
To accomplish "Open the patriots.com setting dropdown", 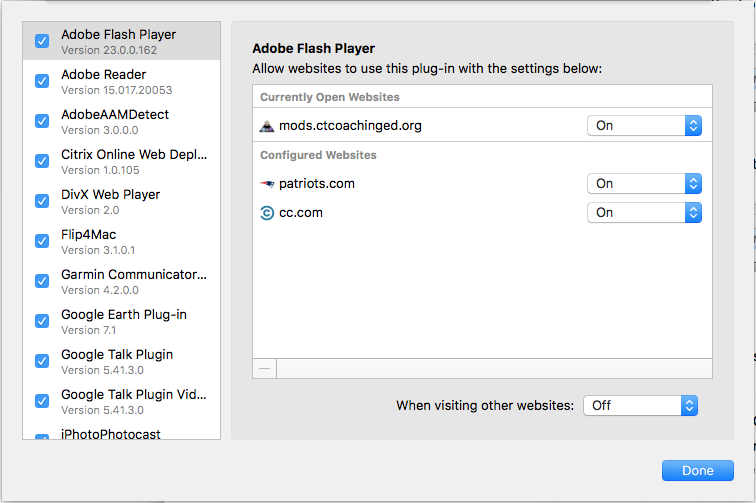I will pyautogui.click(x=644, y=184).
